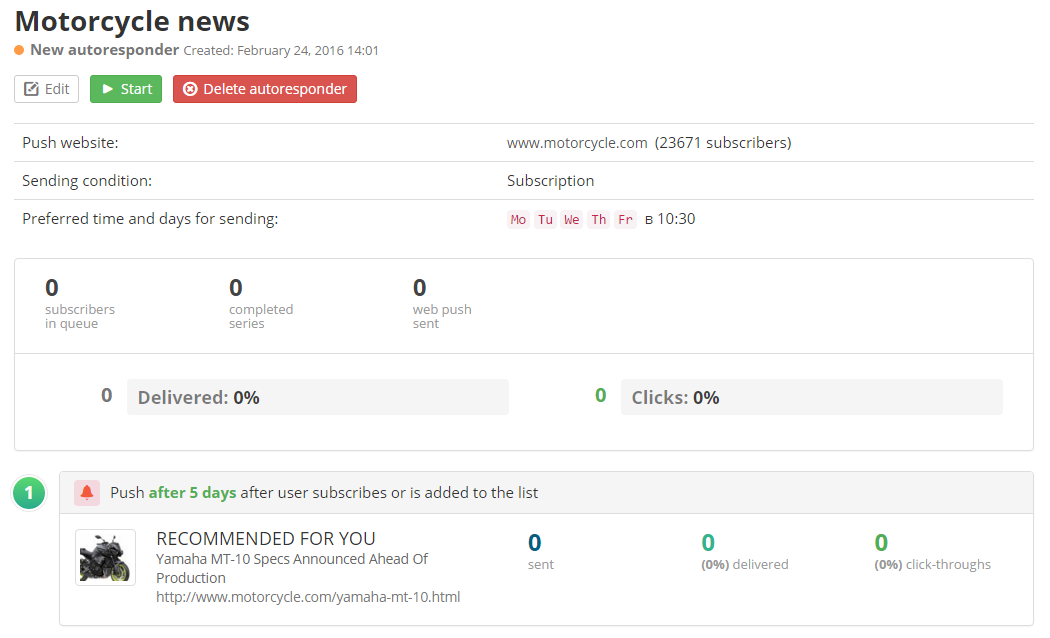Click the Clicks 0% progress bar
Viewport: 1050px width, 638px height.
(x=811, y=397)
